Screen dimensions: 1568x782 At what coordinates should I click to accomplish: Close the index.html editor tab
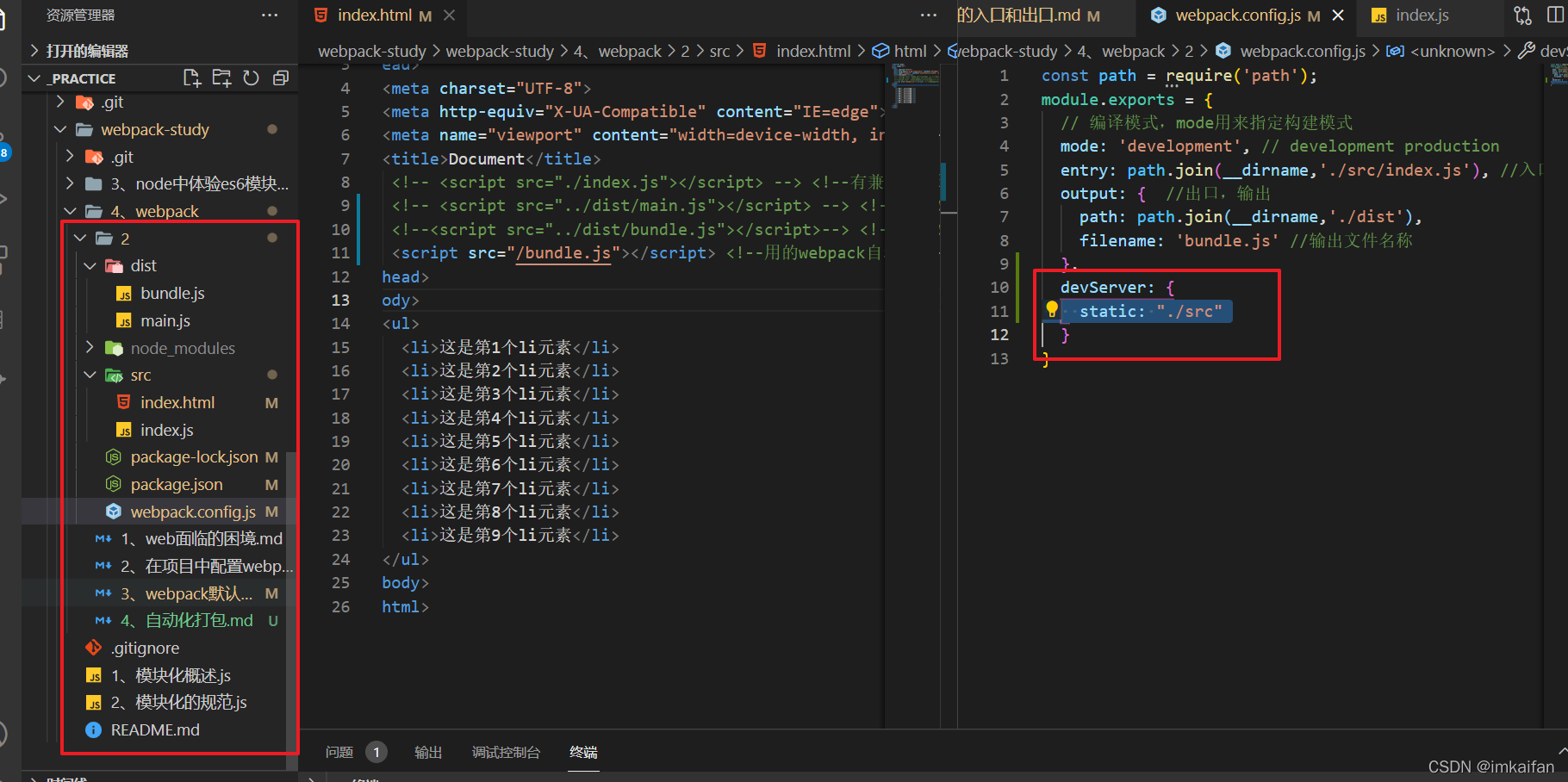click(449, 16)
